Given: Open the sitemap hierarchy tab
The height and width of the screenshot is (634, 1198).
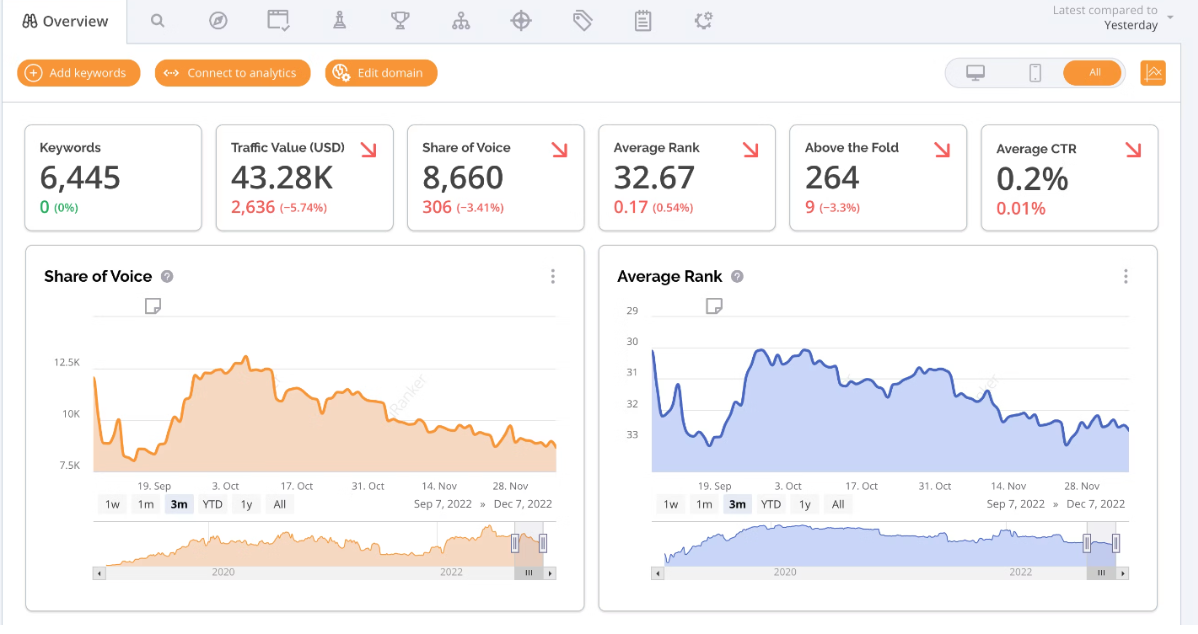Looking at the screenshot, I should click(461, 21).
